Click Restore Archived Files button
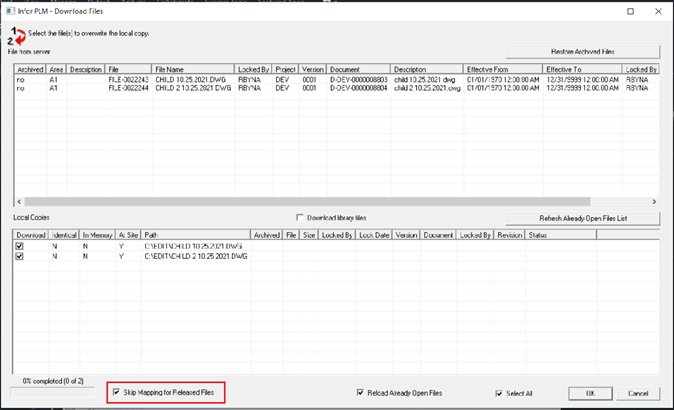The width and height of the screenshot is (674, 410). click(x=584, y=51)
